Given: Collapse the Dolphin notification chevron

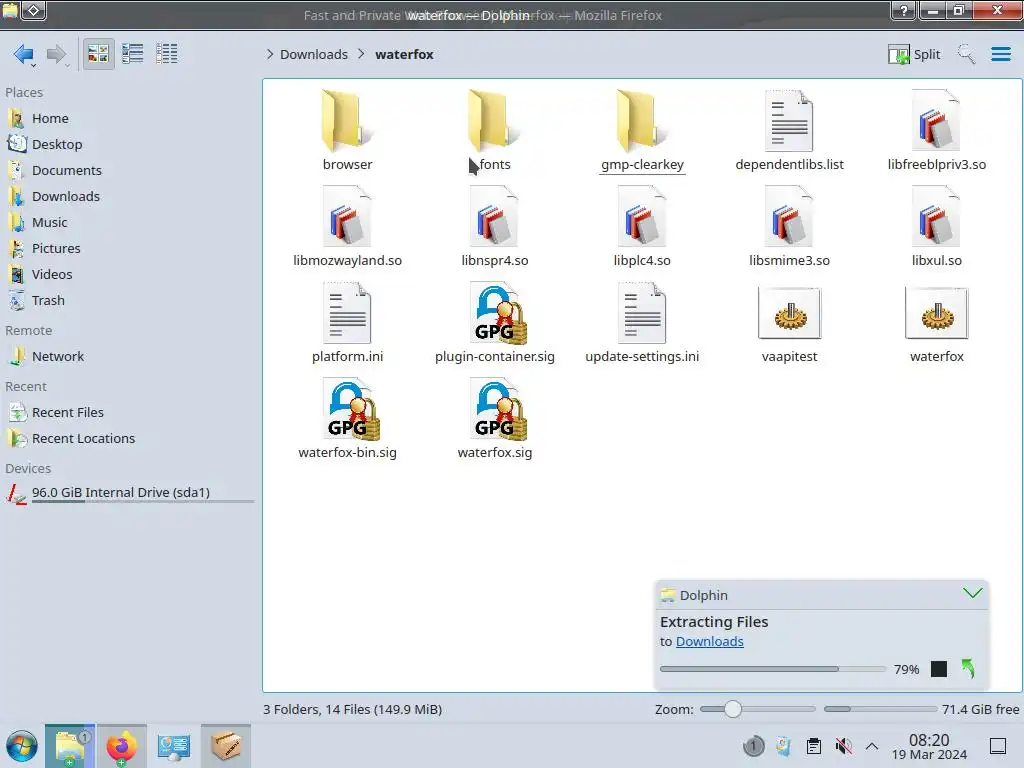Looking at the screenshot, I should tap(972, 593).
